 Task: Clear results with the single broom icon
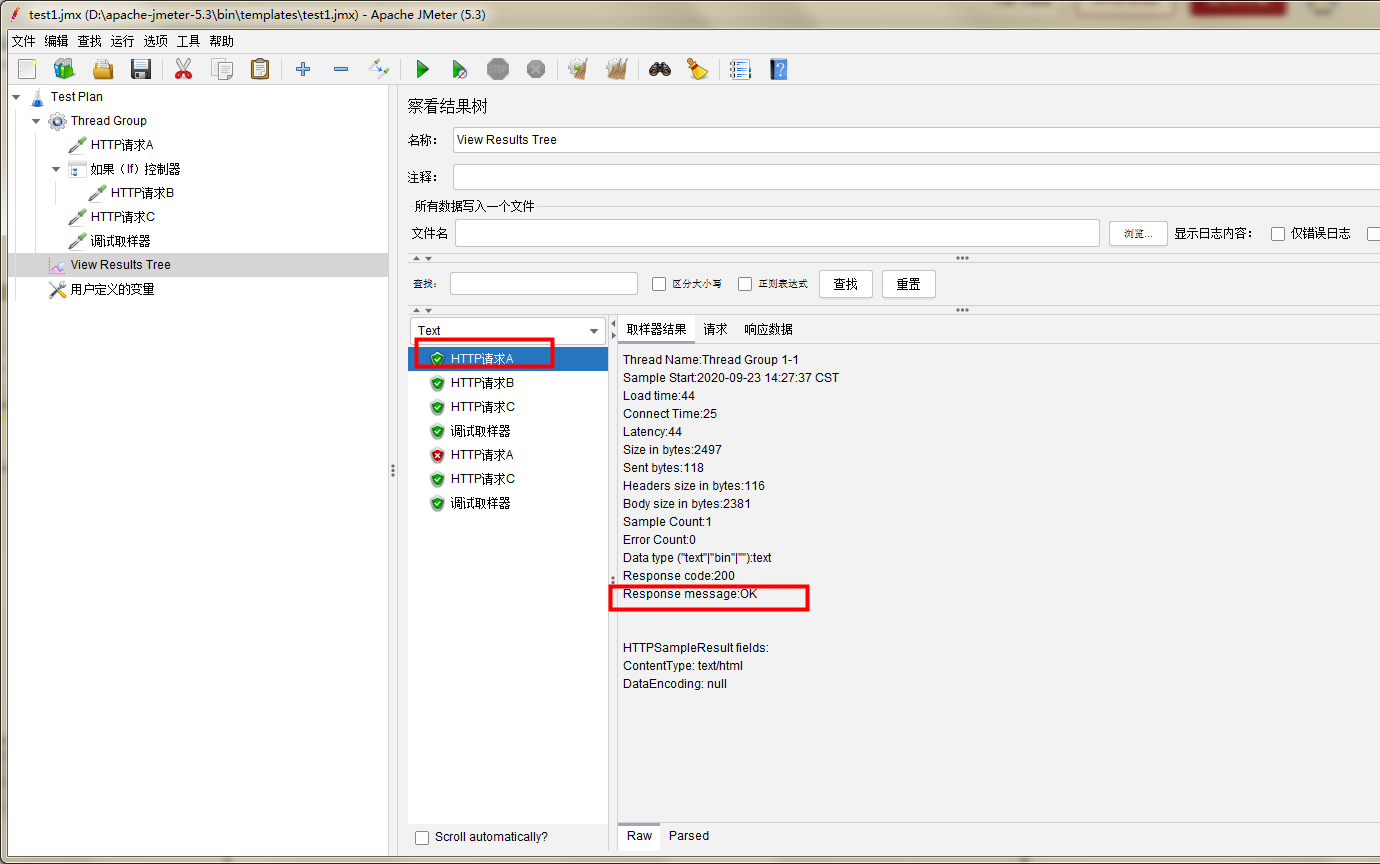pyautogui.click(x=577, y=69)
